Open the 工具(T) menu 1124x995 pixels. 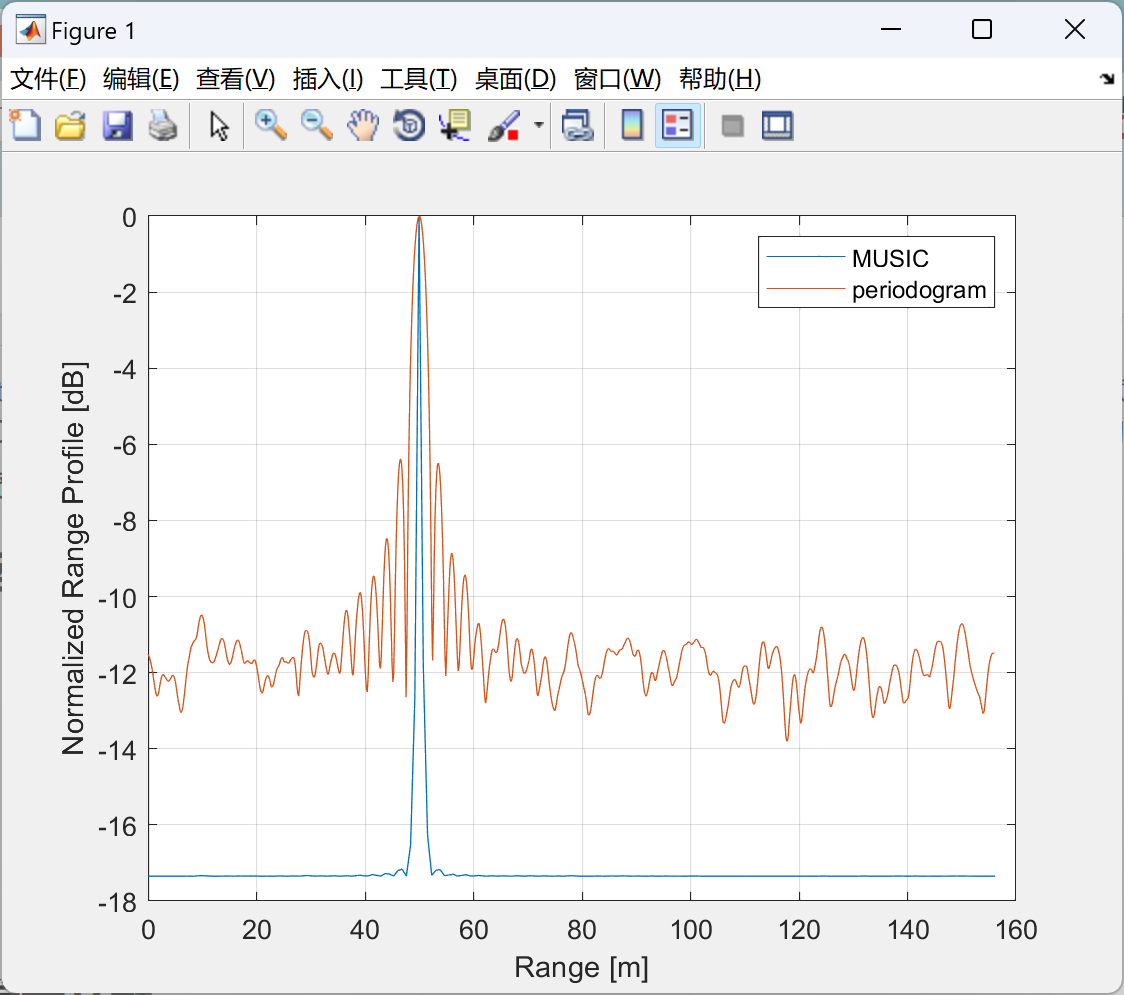[419, 79]
